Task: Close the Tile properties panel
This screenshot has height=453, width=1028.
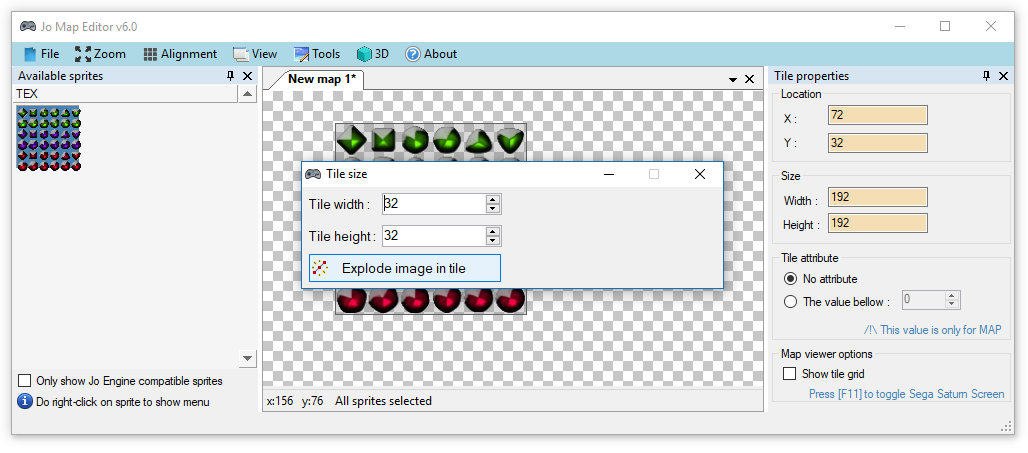Action: pyautogui.click(x=1003, y=76)
